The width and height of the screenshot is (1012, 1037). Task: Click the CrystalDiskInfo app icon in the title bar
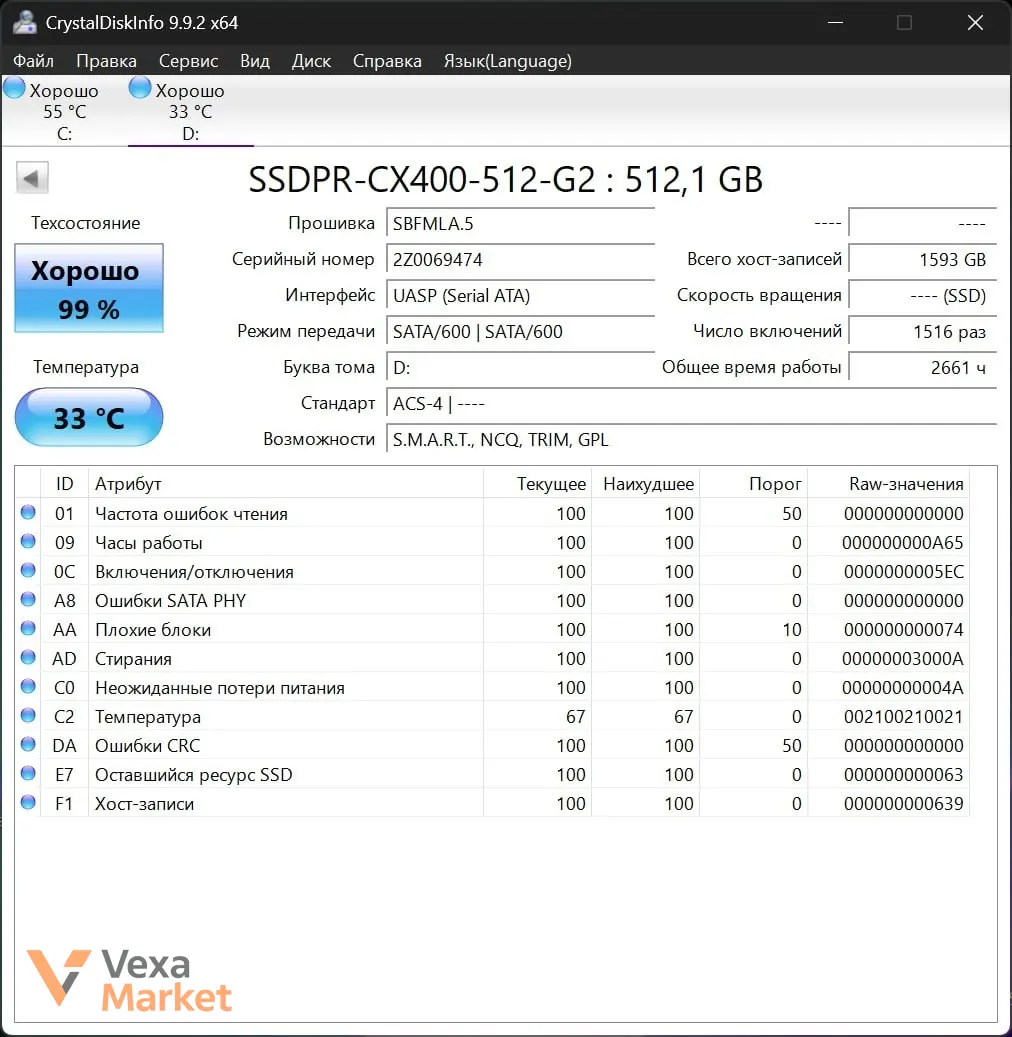pos(24,22)
